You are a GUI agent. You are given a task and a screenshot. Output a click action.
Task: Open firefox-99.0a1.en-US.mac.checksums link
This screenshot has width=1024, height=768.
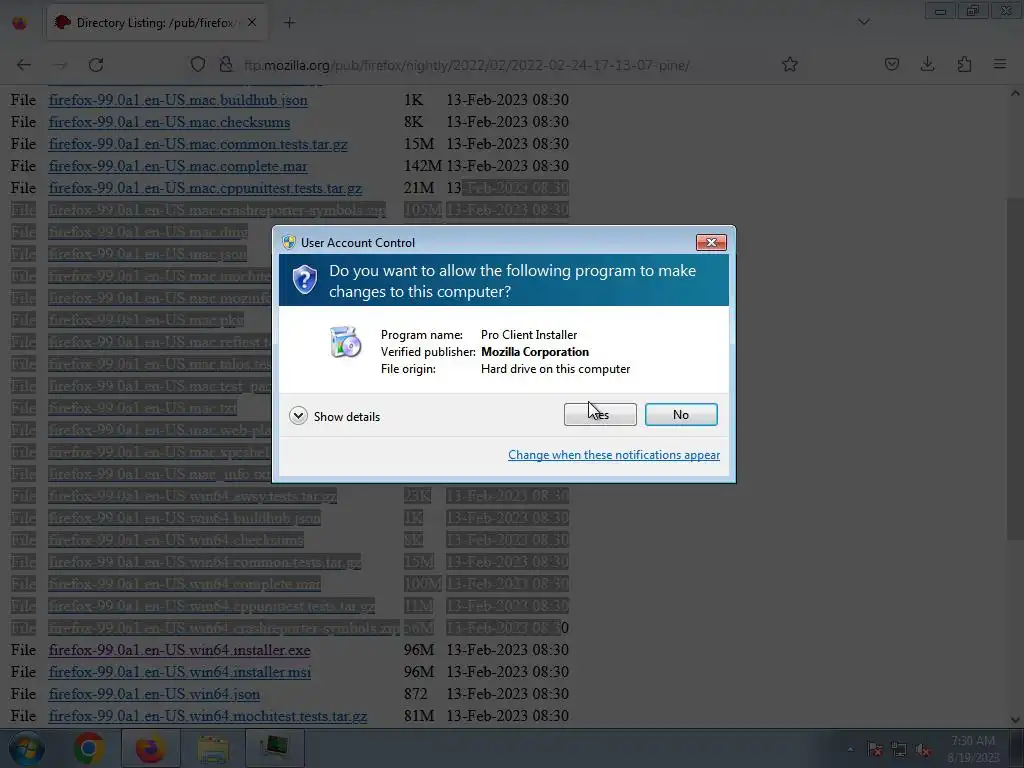pos(169,122)
